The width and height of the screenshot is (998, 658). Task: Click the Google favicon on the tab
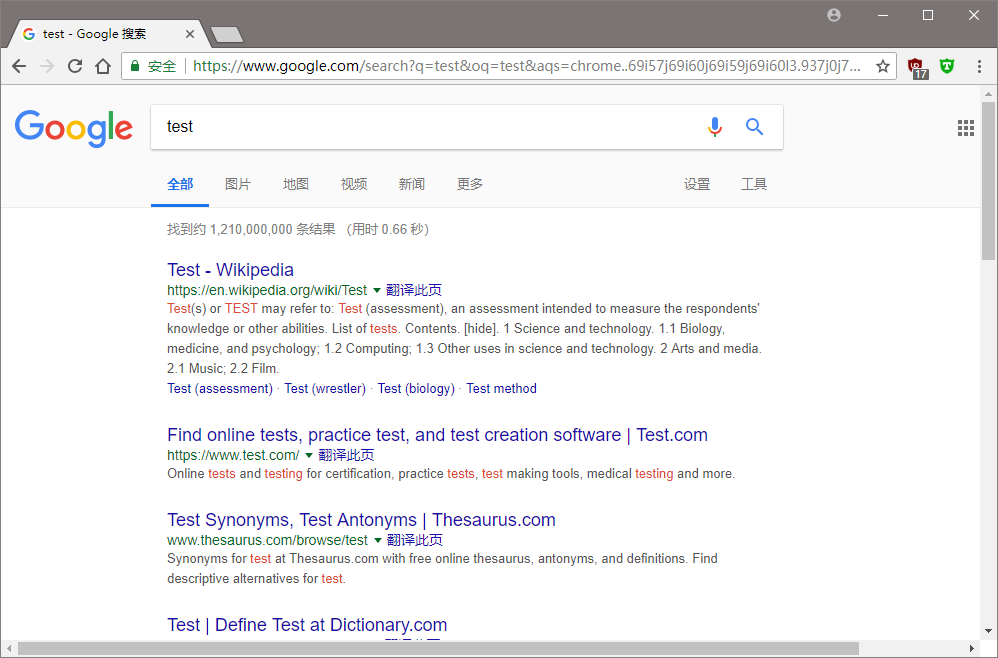pyautogui.click(x=29, y=34)
